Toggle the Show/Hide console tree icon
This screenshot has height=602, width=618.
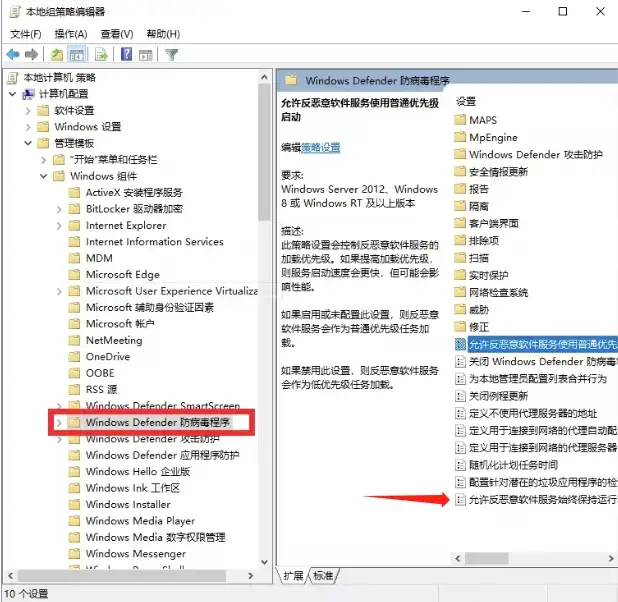76,54
